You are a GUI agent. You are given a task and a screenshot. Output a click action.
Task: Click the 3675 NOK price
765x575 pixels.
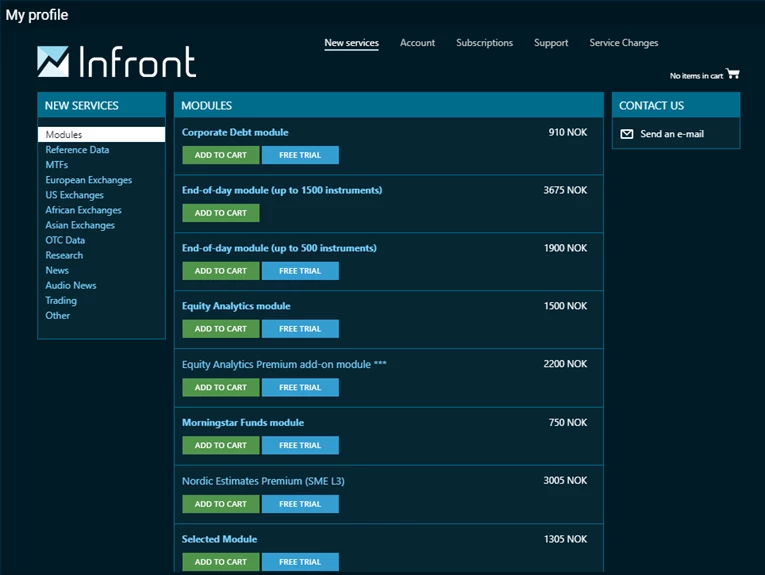(565, 191)
